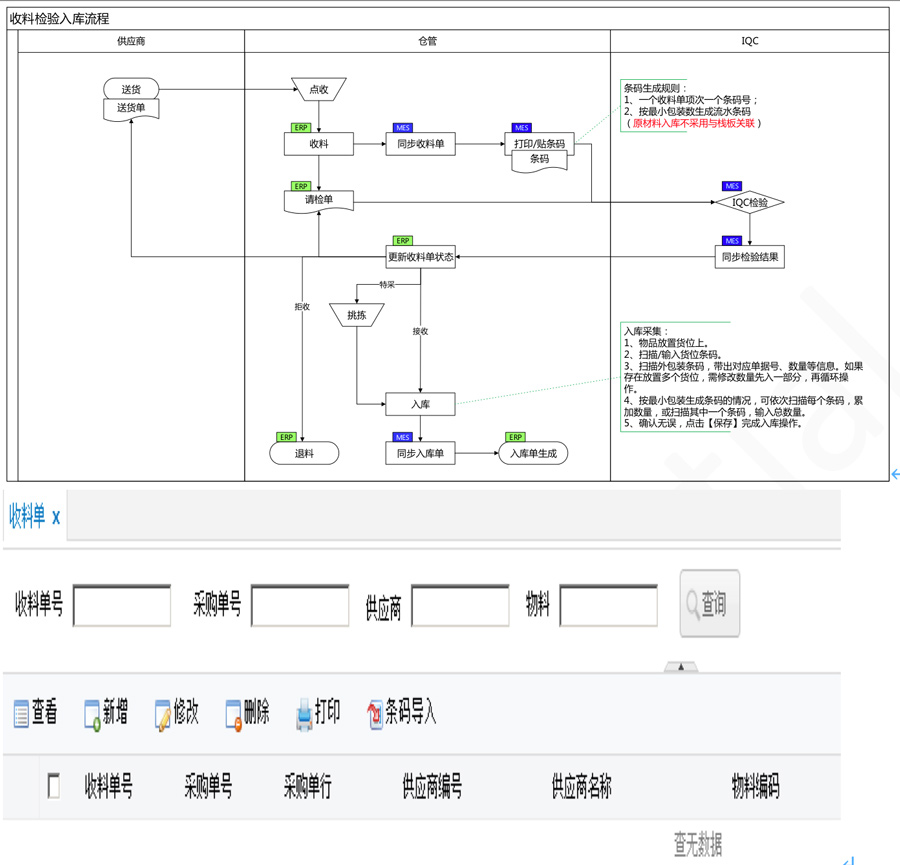Click the 收料 process box
Viewport: 900px width, 865px height.
pos(319,143)
